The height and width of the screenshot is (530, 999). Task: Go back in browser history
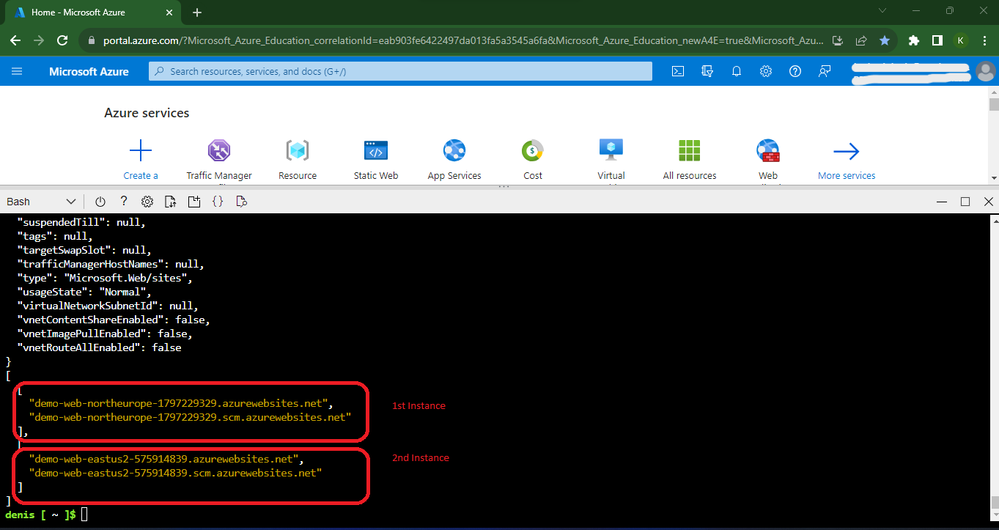(15, 40)
